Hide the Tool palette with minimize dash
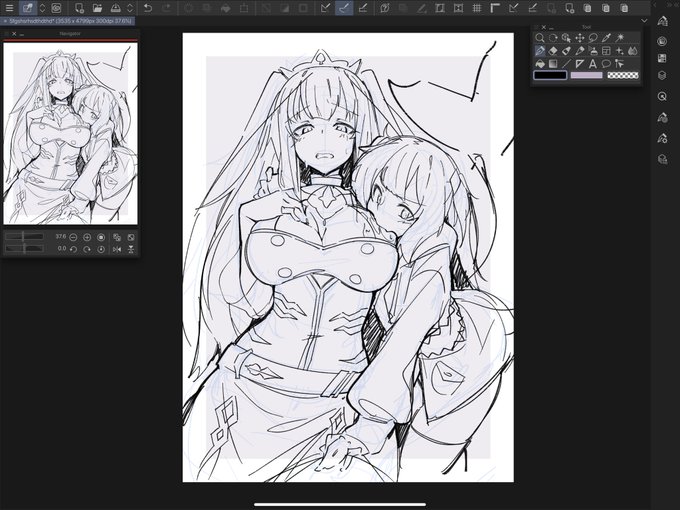The image size is (680, 510). coord(551,27)
